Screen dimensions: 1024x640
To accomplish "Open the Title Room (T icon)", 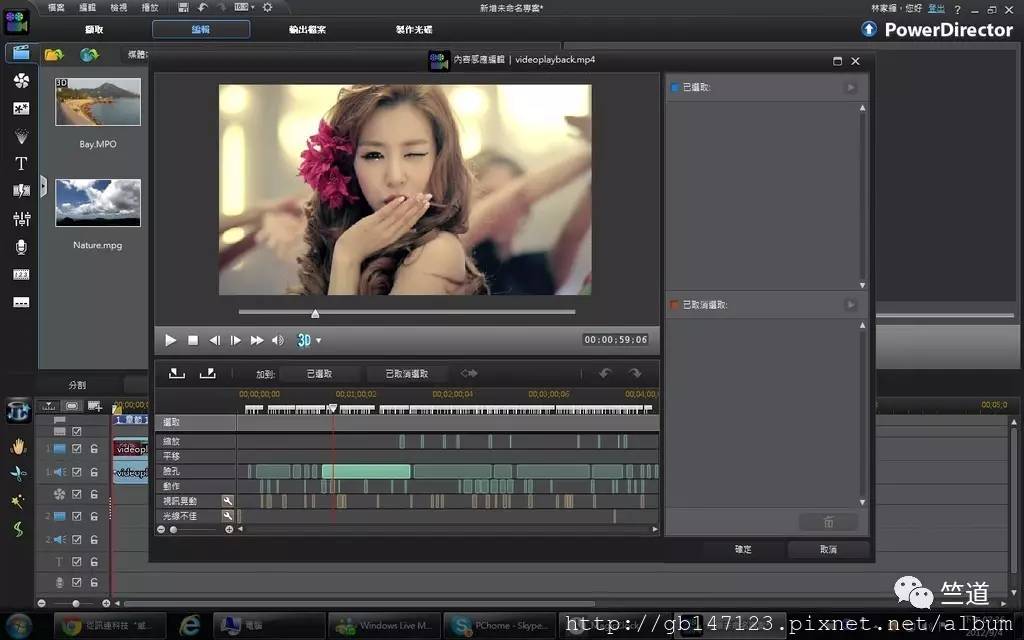I will coord(21,164).
